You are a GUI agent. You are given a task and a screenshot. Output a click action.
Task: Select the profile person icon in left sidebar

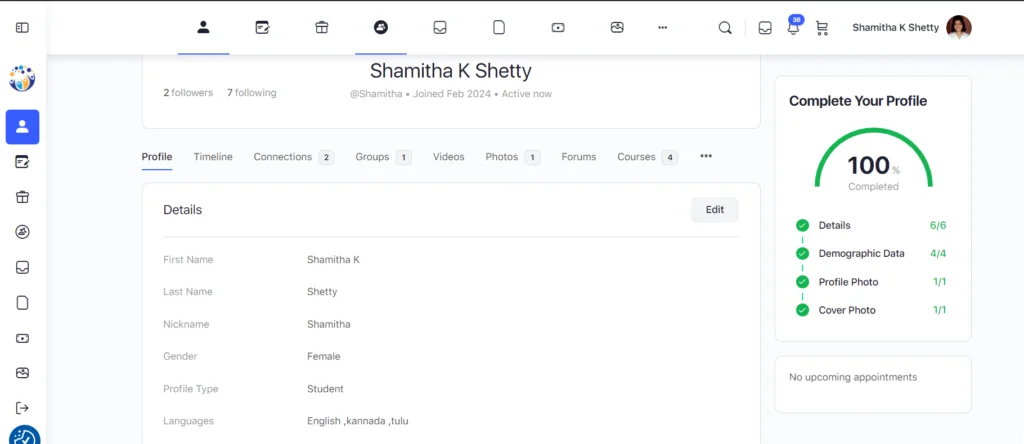tap(22, 127)
